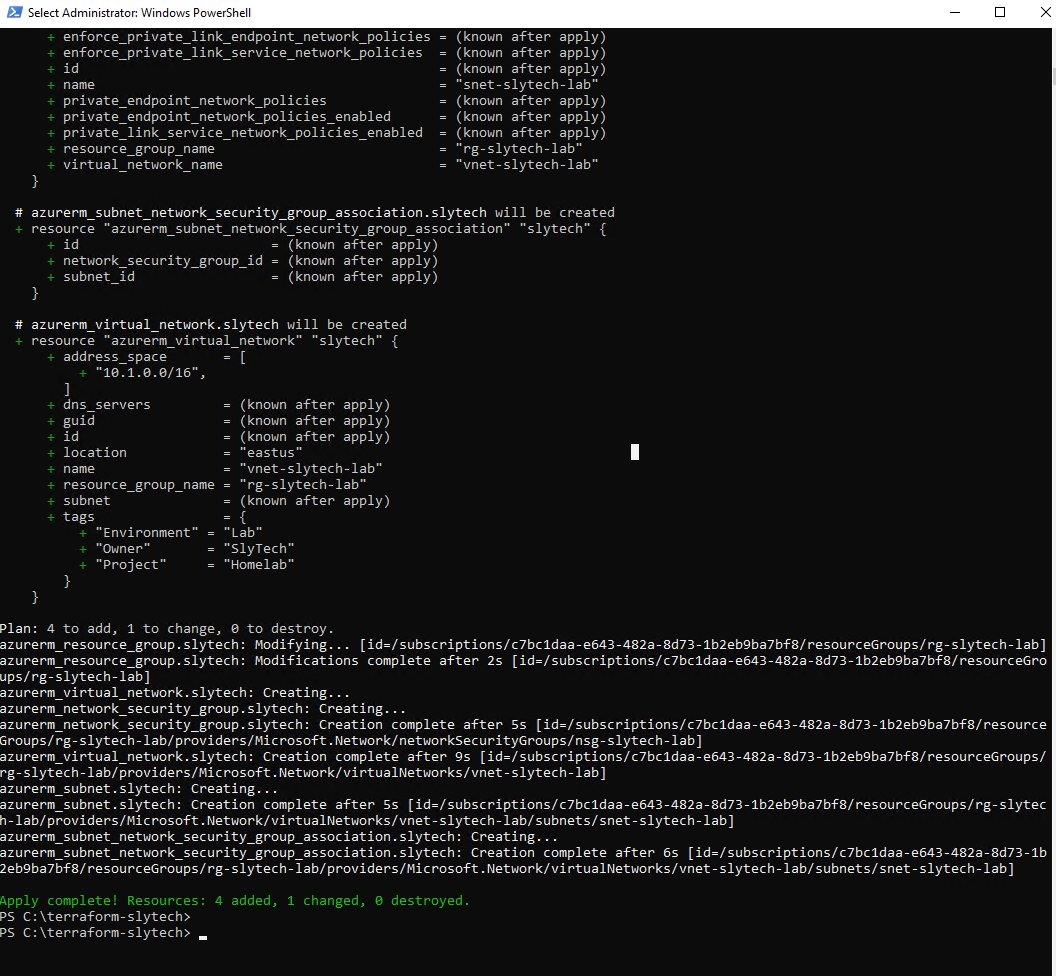Image resolution: width=1056 pixels, height=976 pixels.
Task: Click the 'azurerm_subnet_network_security_group_association.slytech: Creating...' line
Action: coord(279,837)
